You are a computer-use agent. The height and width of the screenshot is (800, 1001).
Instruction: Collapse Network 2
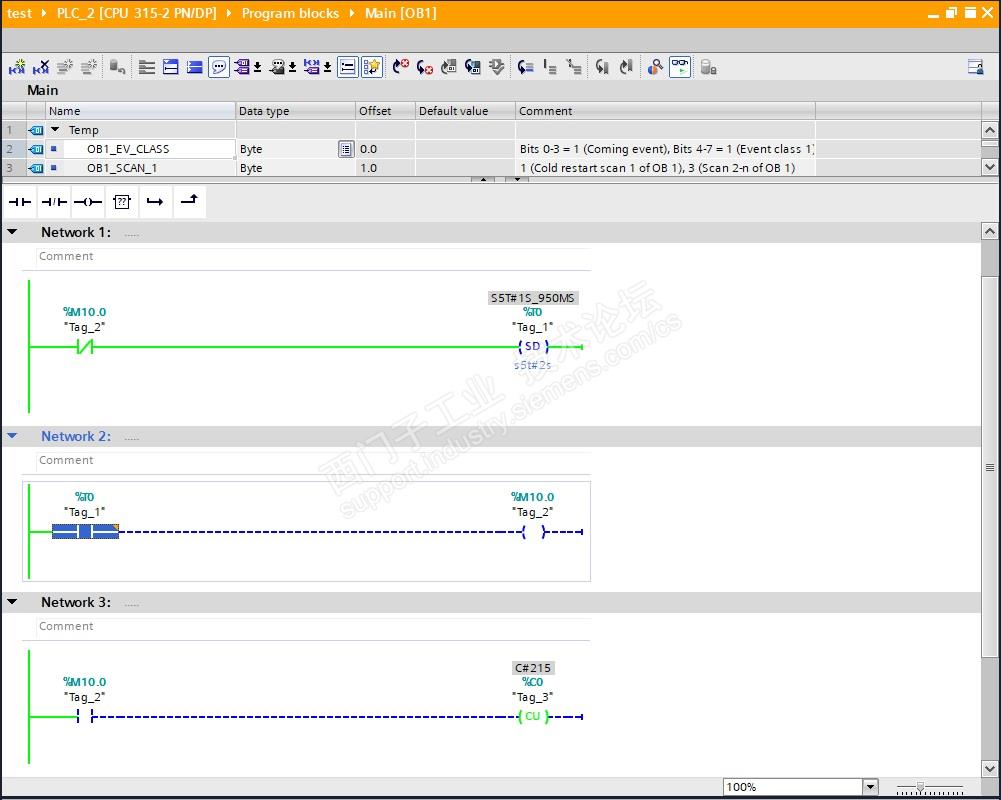(x=12, y=436)
